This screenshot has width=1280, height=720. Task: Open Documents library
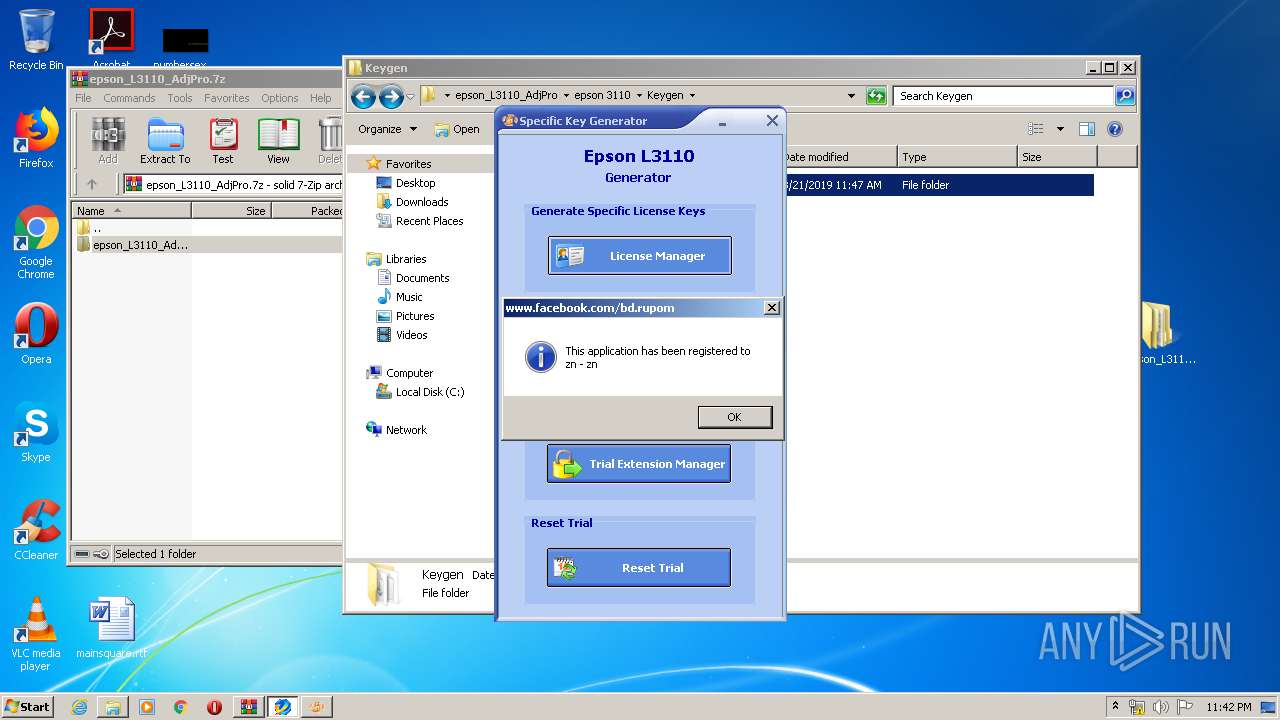pyautogui.click(x=422, y=278)
